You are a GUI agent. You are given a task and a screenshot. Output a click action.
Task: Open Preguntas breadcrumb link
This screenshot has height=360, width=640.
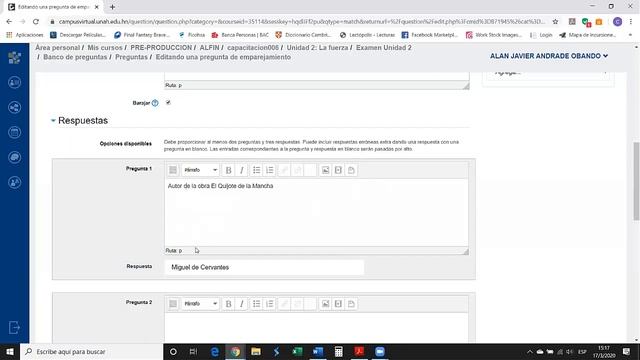pos(131,57)
